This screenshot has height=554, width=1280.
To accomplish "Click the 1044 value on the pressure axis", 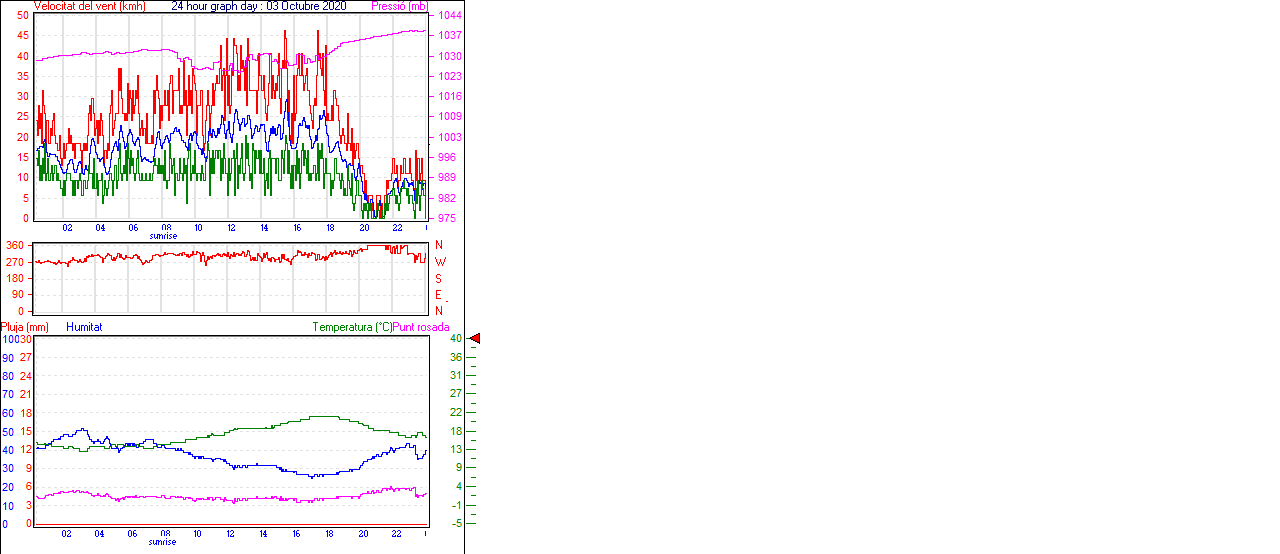I will [x=449, y=16].
